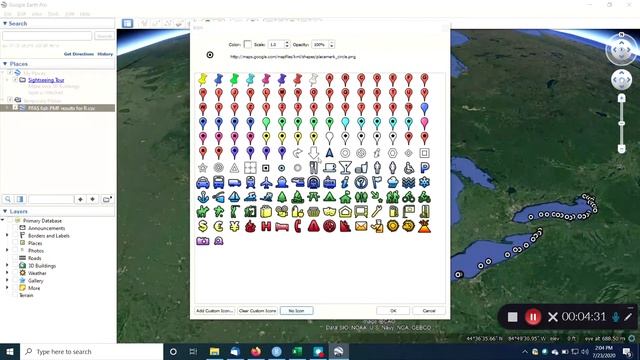Select the green bicycle icon
This screenshot has height=360, width=640.
click(x=409, y=197)
